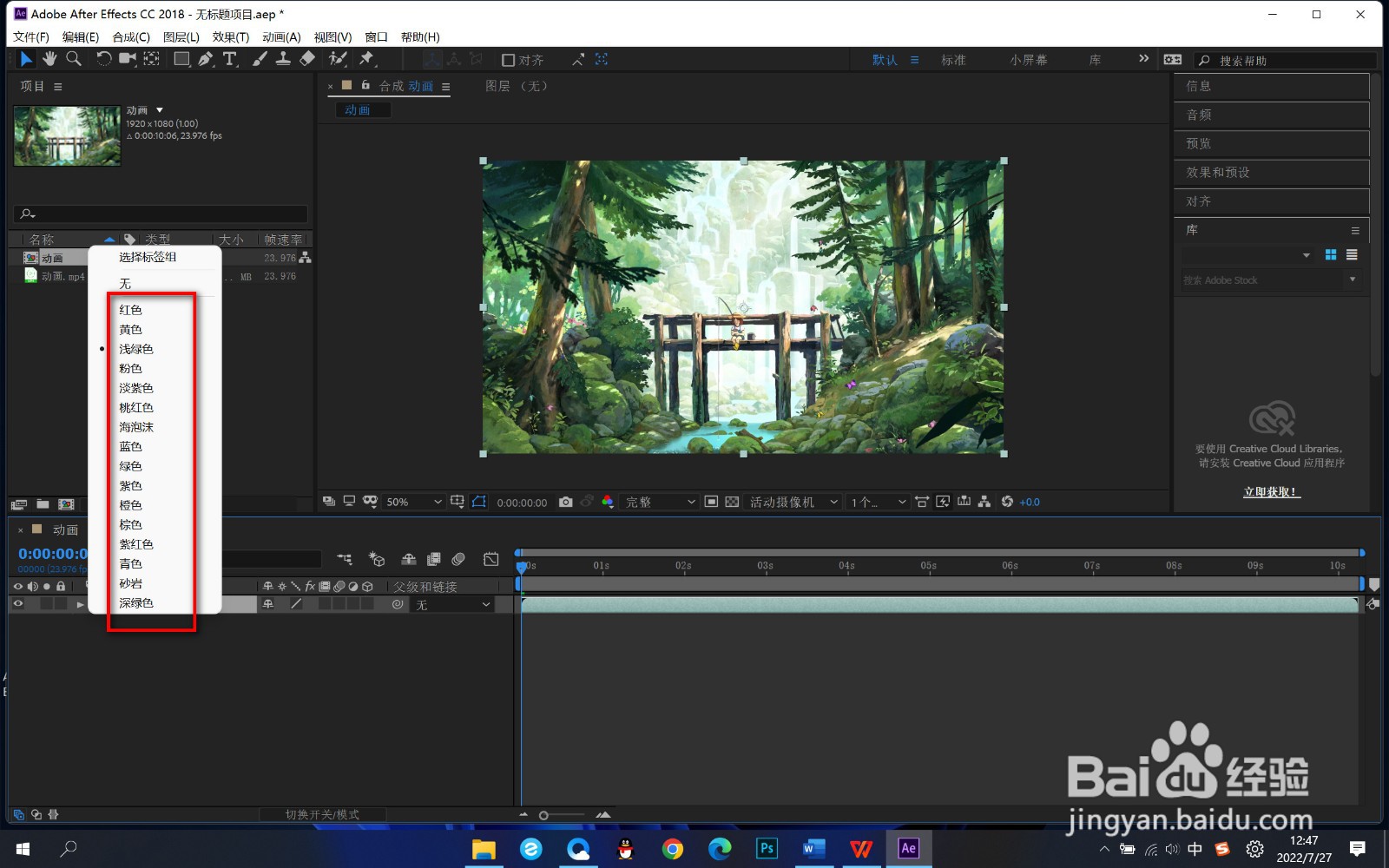Image resolution: width=1389 pixels, height=868 pixels.
Task: Switch to 小屏幕 workspace
Action: (x=1028, y=60)
